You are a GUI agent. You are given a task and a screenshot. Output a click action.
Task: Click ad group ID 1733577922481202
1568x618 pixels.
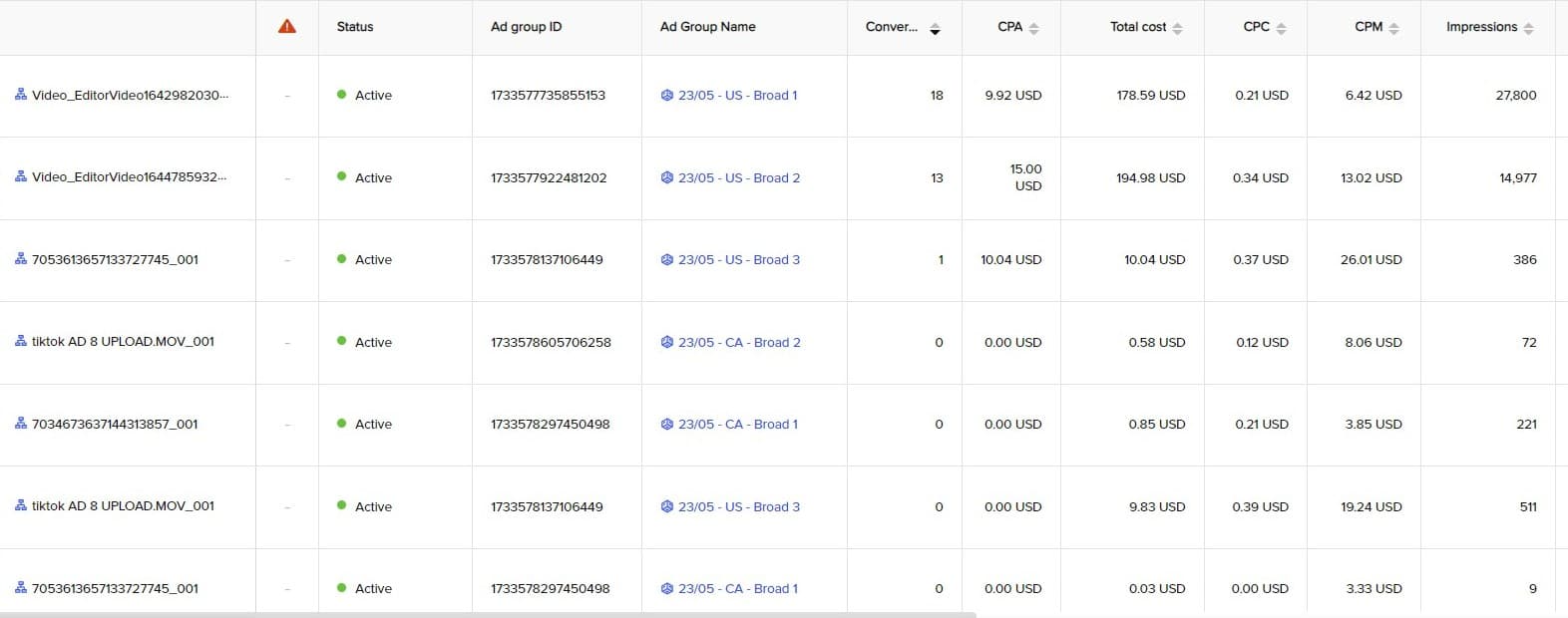coord(549,177)
